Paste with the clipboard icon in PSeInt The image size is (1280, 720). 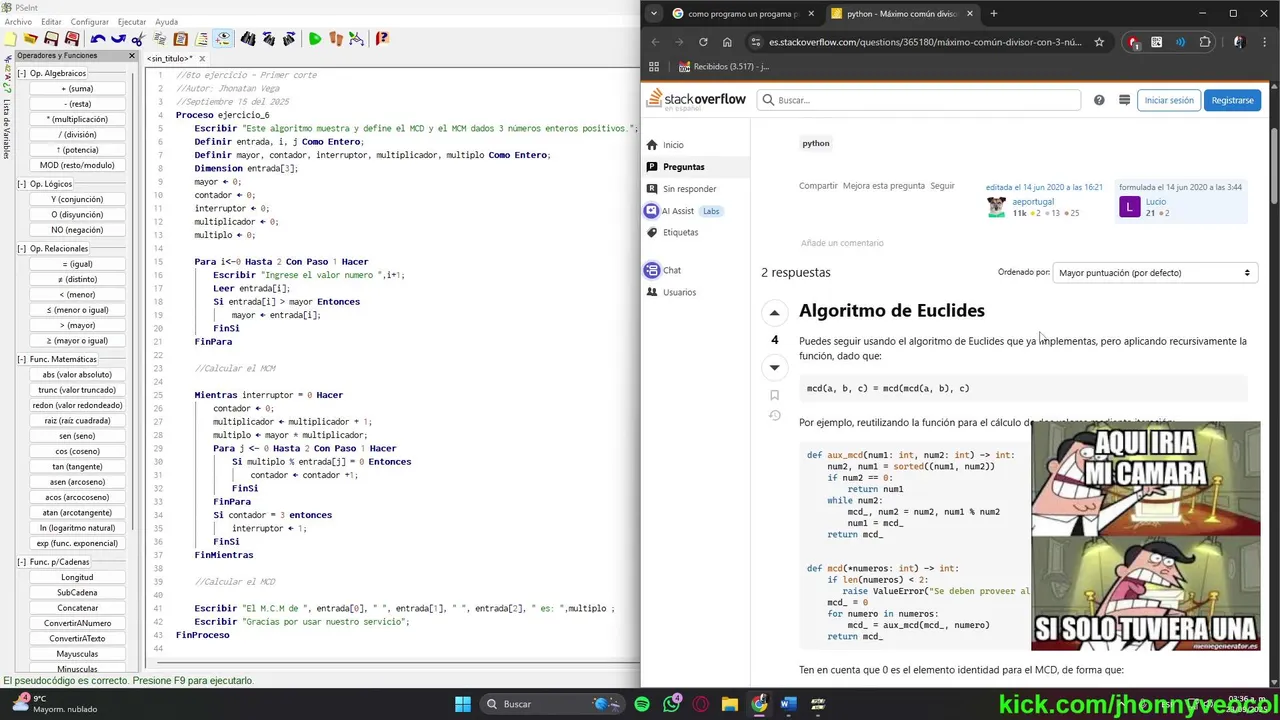pyautogui.click(x=181, y=39)
